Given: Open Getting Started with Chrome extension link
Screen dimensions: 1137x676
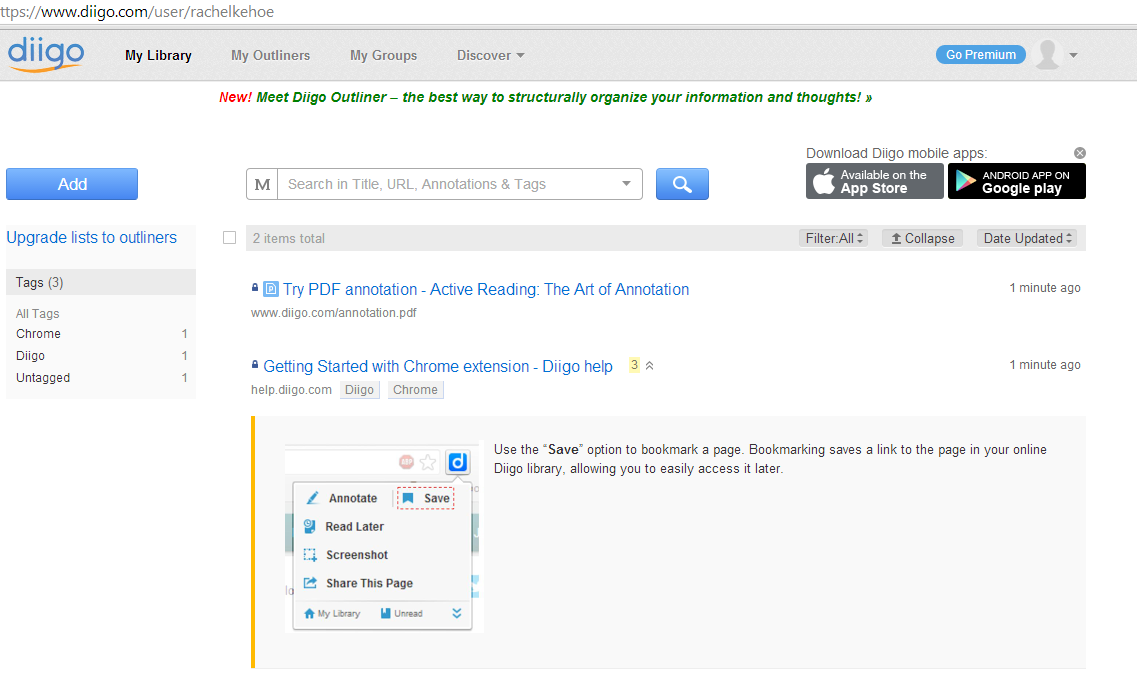Looking at the screenshot, I should pos(438,366).
